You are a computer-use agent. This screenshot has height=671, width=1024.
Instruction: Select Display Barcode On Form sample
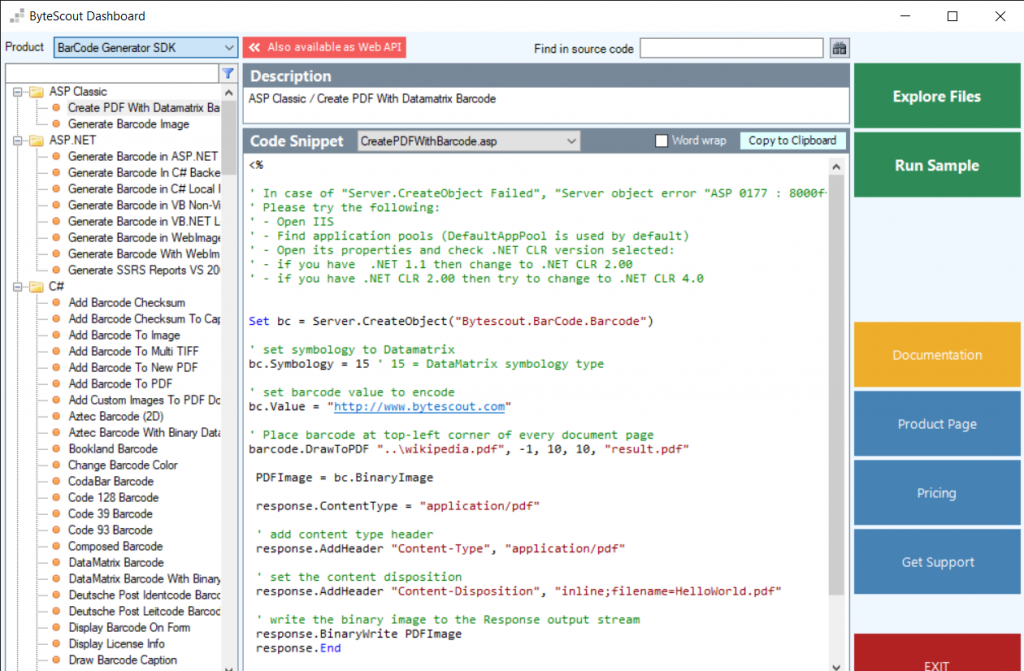129,628
